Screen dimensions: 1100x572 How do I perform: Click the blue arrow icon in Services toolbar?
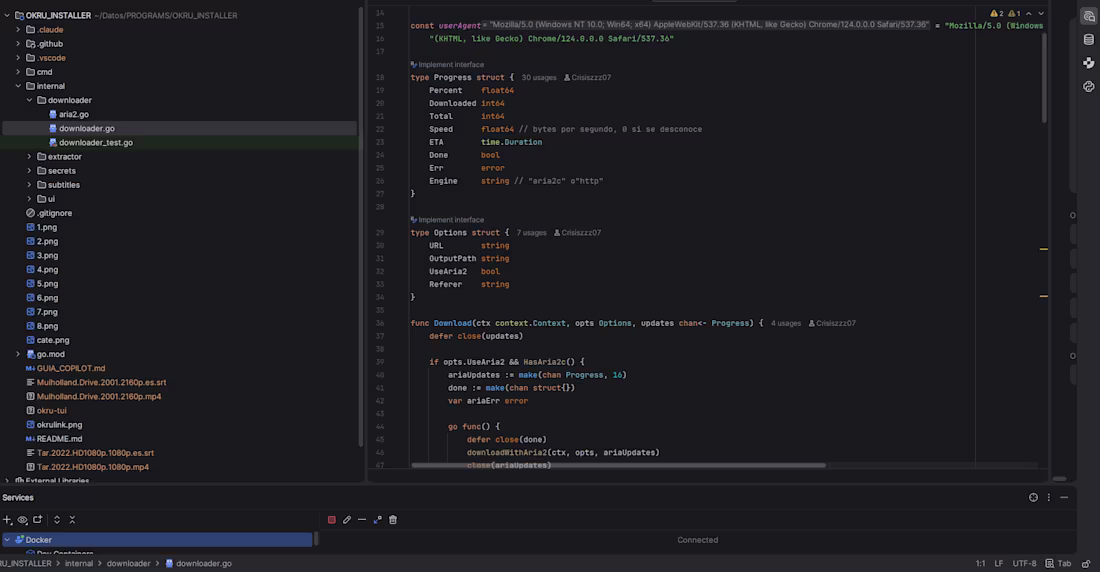pos(377,520)
